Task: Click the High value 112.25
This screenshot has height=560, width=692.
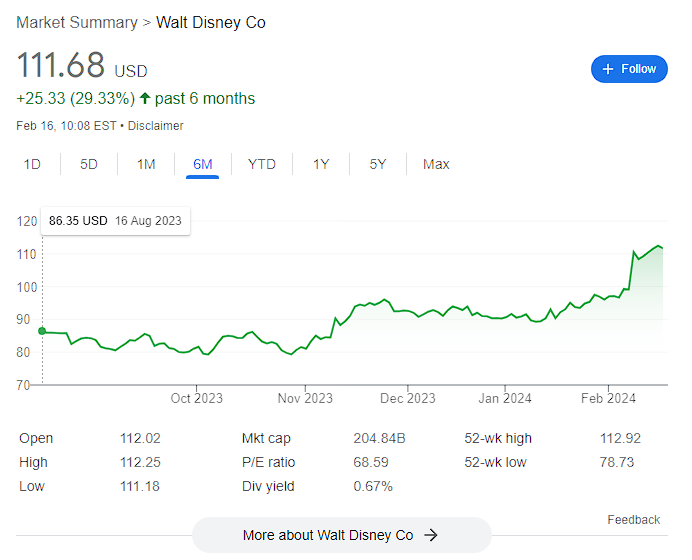Action: pos(140,462)
